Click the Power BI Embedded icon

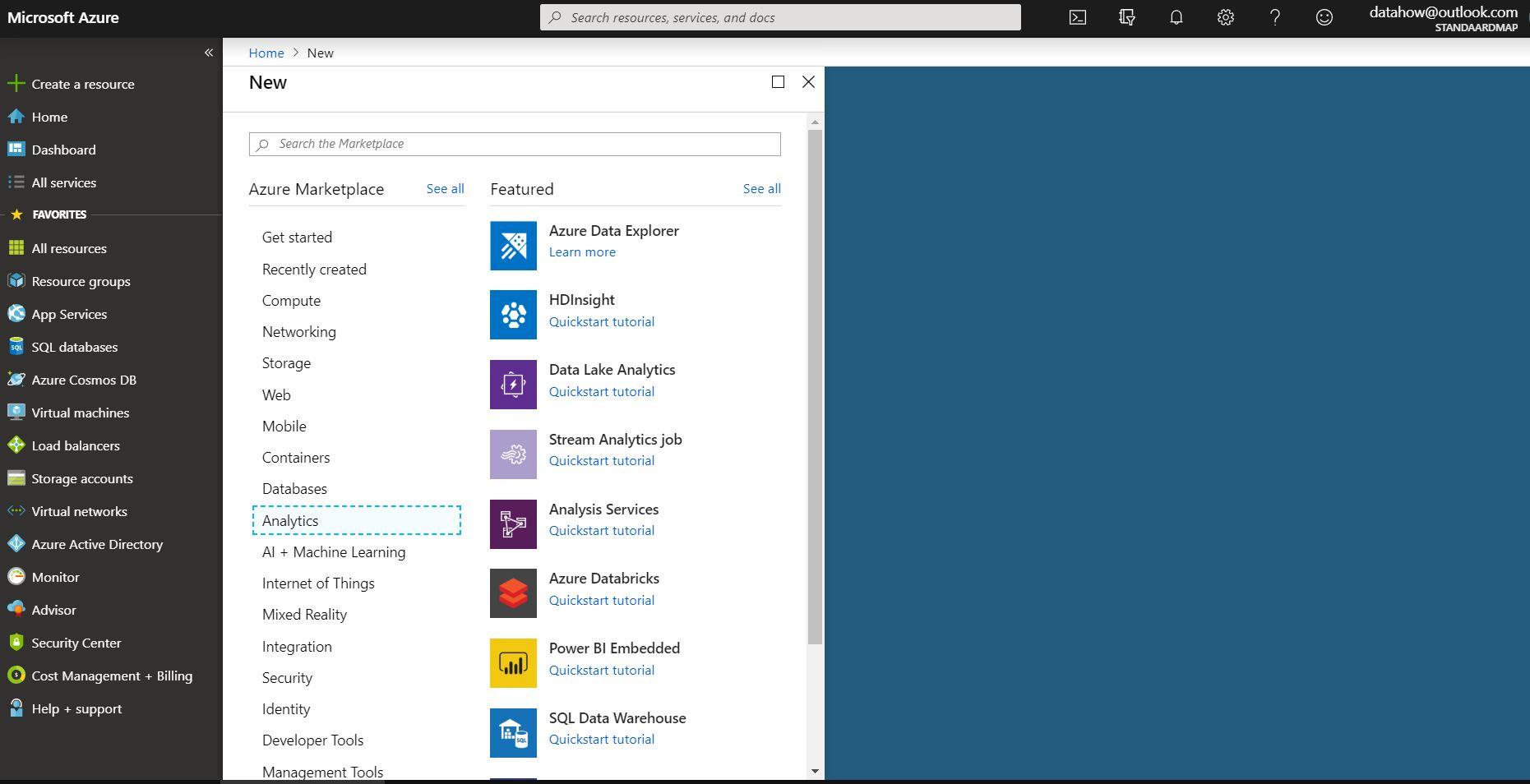click(x=513, y=663)
